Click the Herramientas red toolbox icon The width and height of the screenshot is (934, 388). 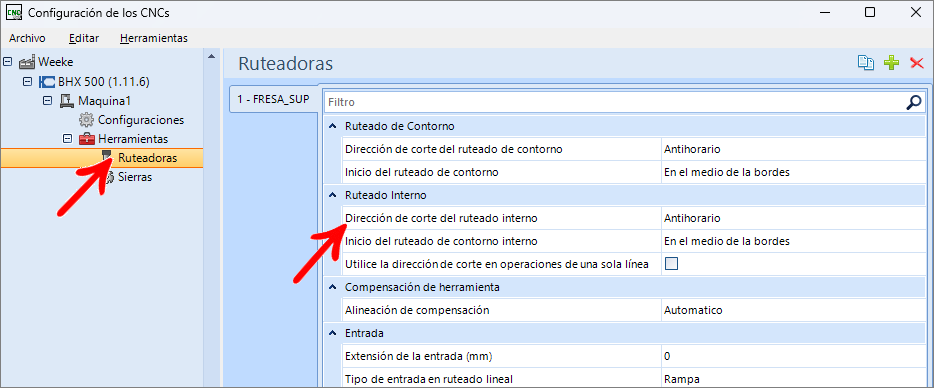point(87,139)
